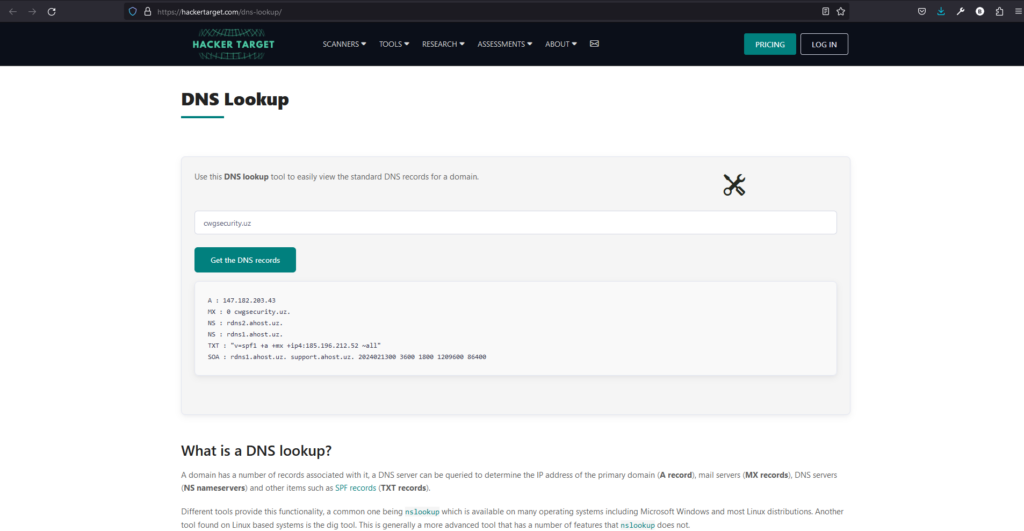Open the Pocket save icon

click(922, 11)
